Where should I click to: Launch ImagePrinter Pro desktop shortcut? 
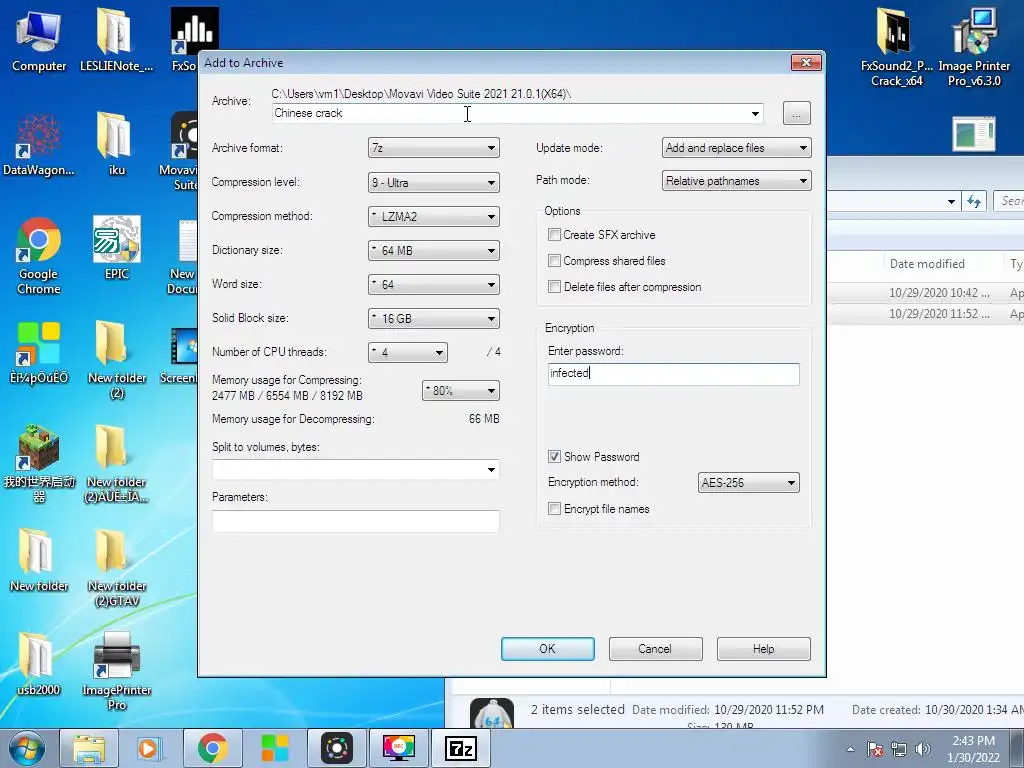[x=116, y=671]
